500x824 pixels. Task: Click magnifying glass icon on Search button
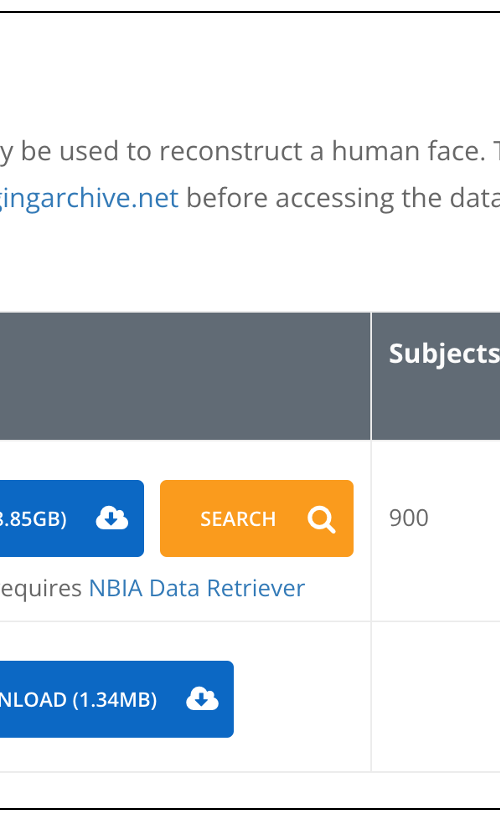[321, 519]
